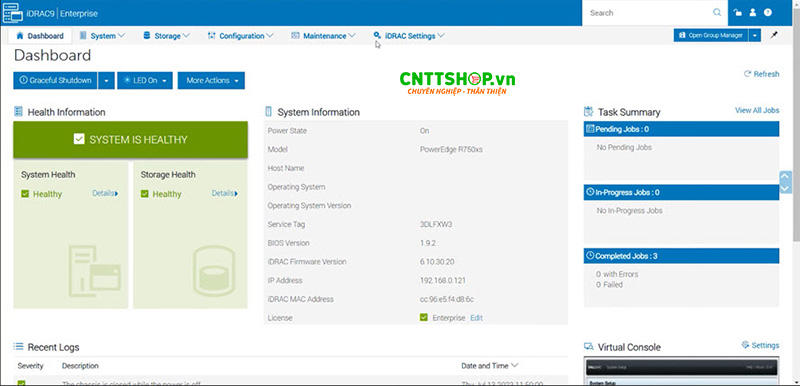This screenshot has height=386, width=800.
Task: Click the Open Group Manager button
Action: [711, 35]
